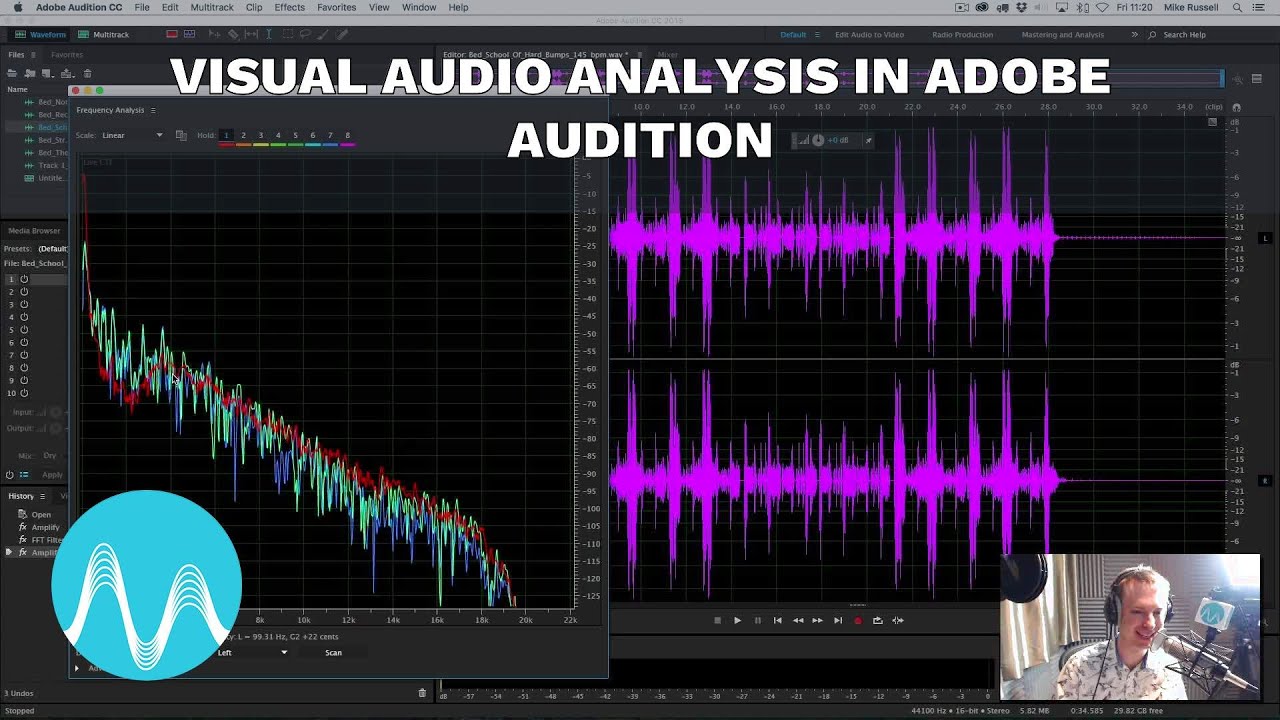
Task: Expand the Advanced options triangle
Action: click(x=77, y=668)
